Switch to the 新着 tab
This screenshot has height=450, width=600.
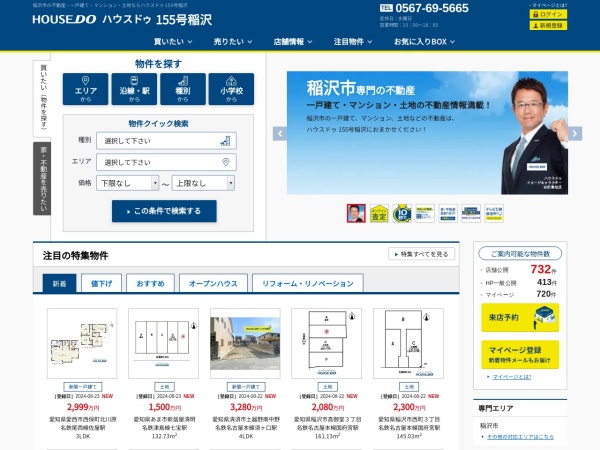point(59,284)
